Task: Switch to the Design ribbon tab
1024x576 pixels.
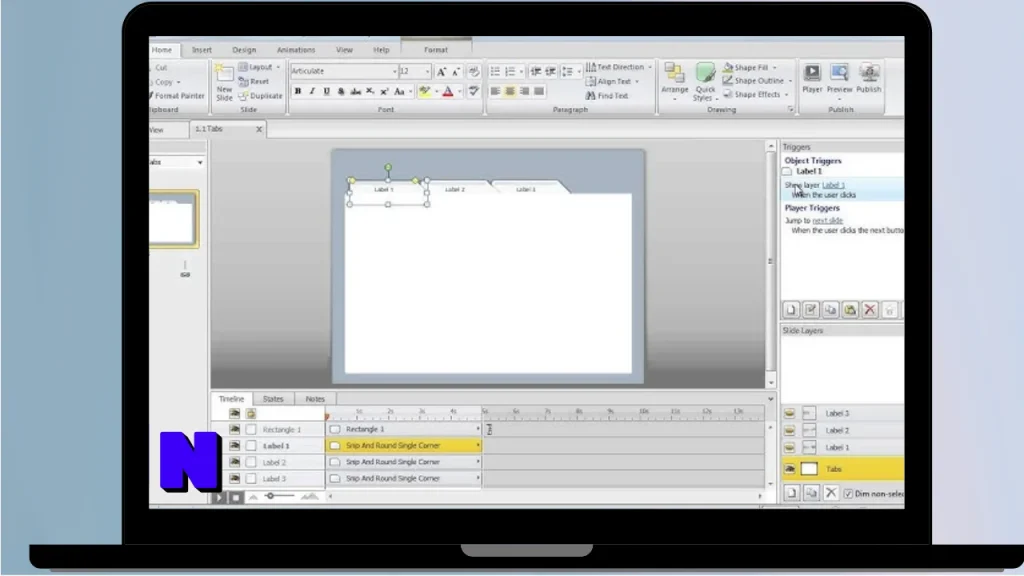Action: click(244, 50)
